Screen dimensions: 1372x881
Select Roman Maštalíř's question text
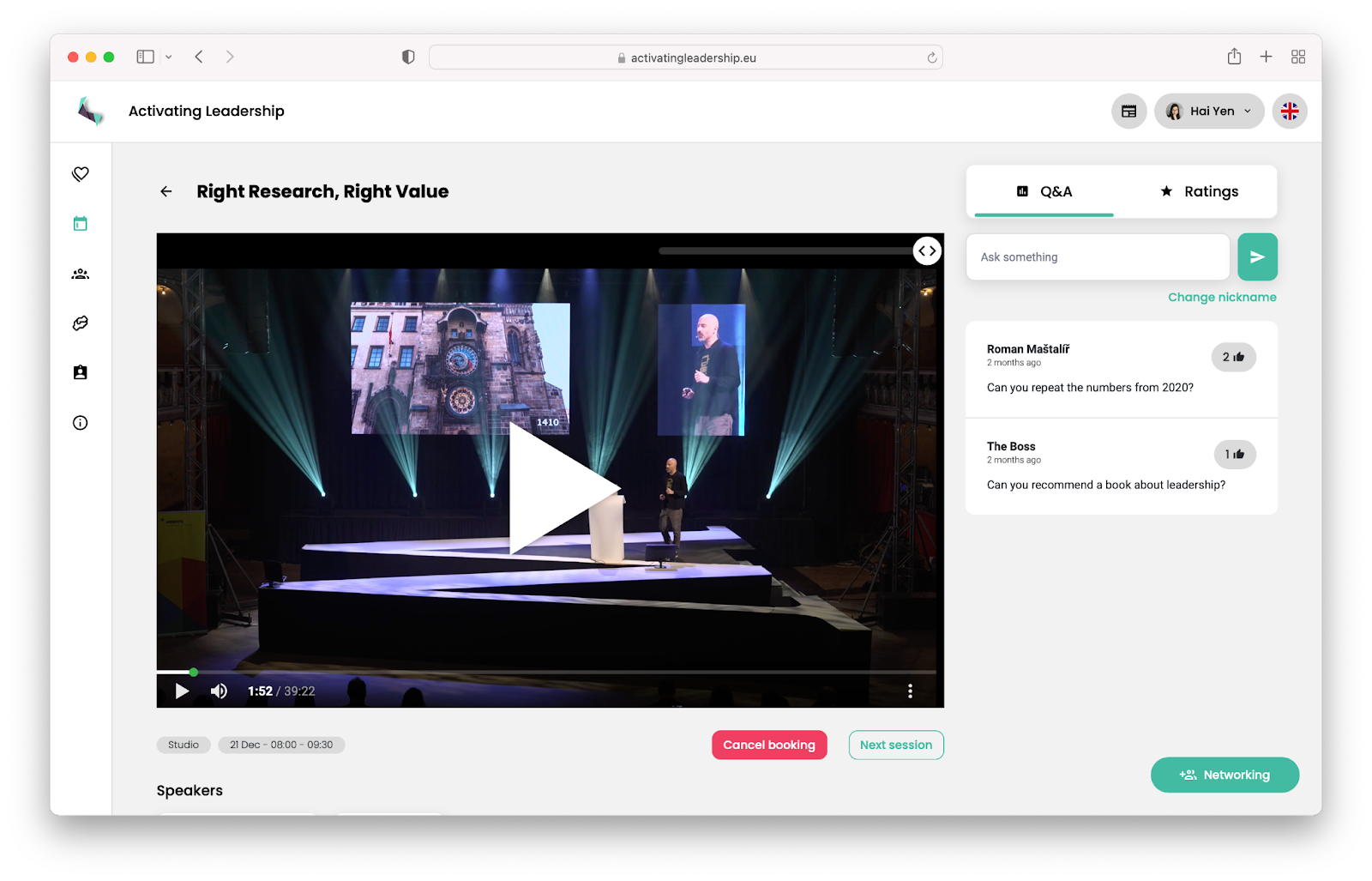tap(1090, 388)
